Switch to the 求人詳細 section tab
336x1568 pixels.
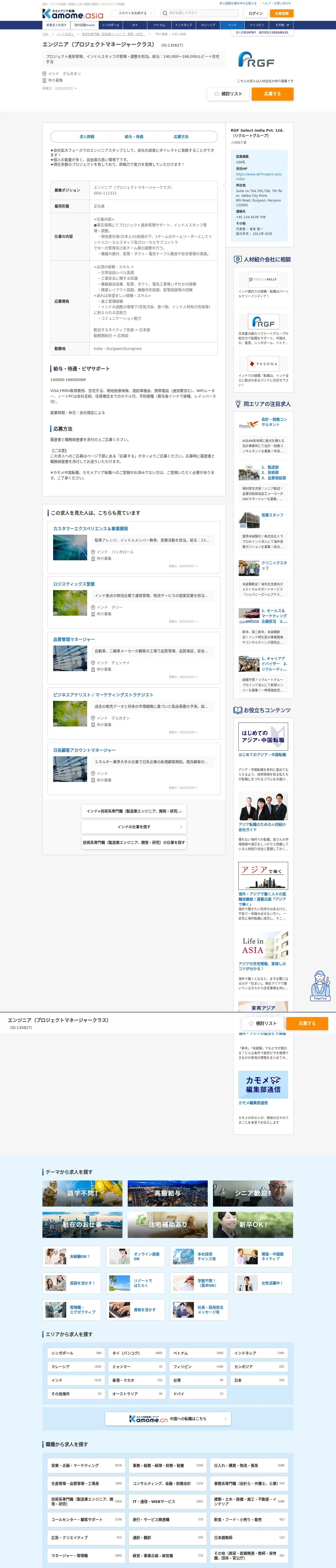point(87,137)
